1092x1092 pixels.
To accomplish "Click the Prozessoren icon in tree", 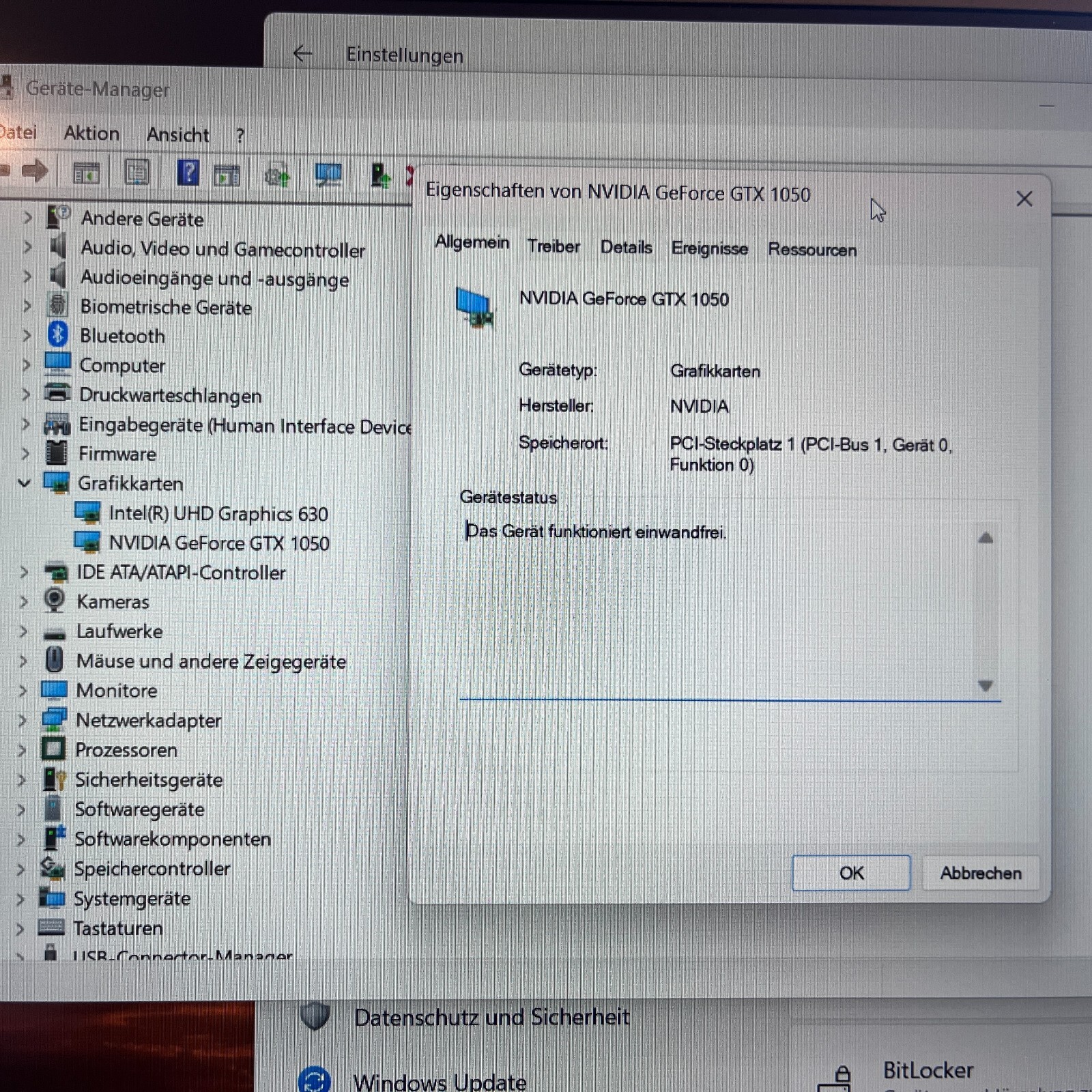I will pyautogui.click(x=53, y=749).
